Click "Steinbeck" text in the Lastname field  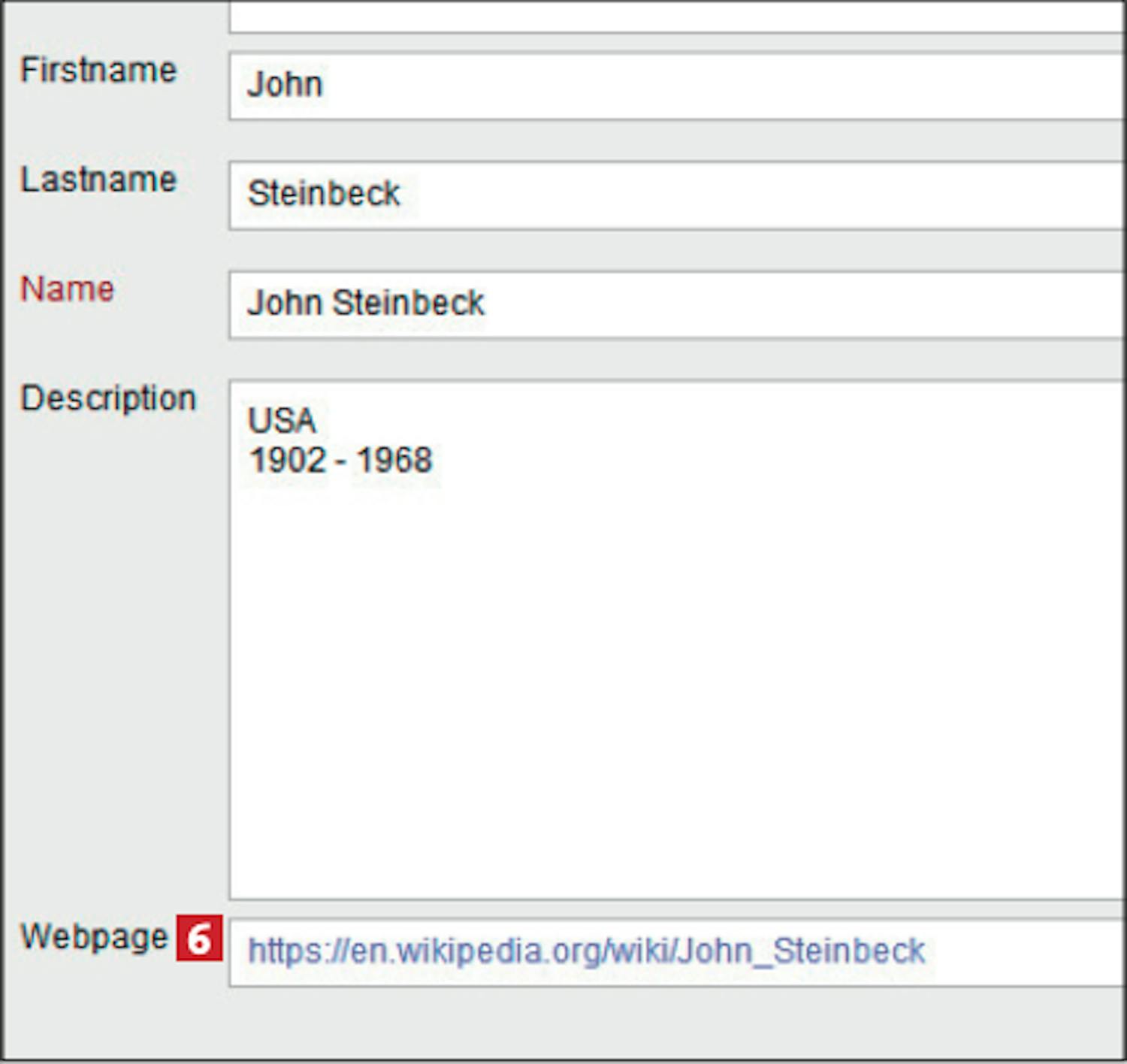[x=324, y=194]
